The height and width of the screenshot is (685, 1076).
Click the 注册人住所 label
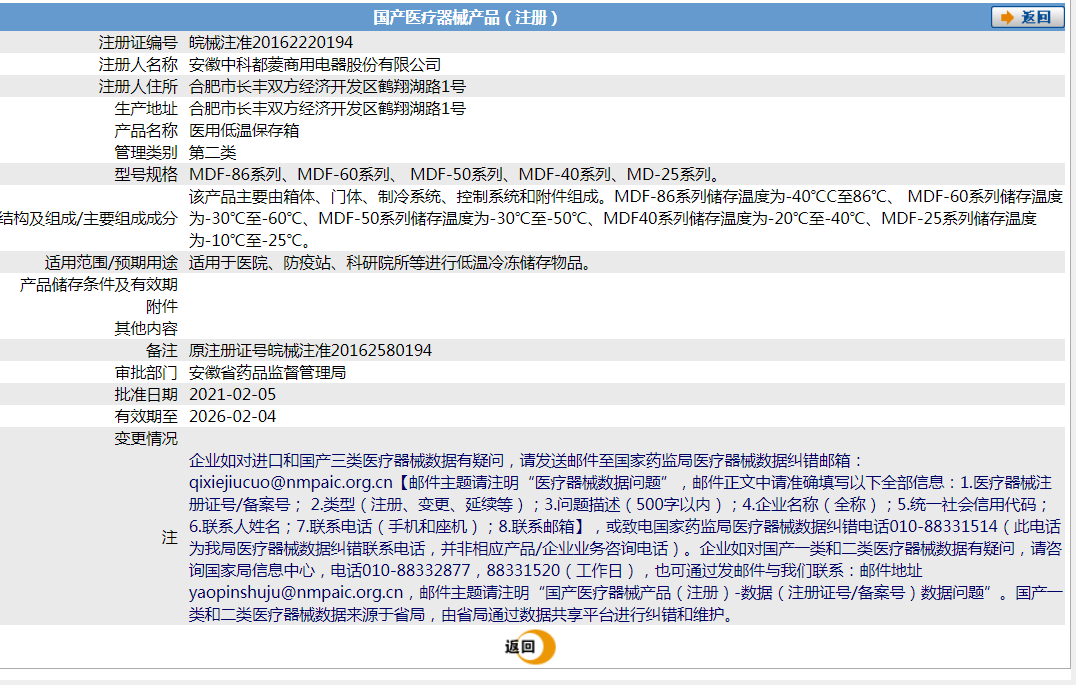[138, 86]
